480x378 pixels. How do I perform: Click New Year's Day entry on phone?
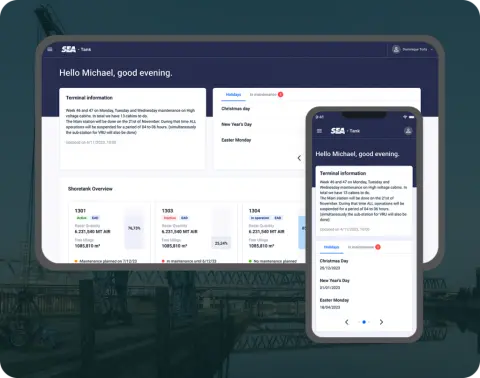[x=335, y=284]
